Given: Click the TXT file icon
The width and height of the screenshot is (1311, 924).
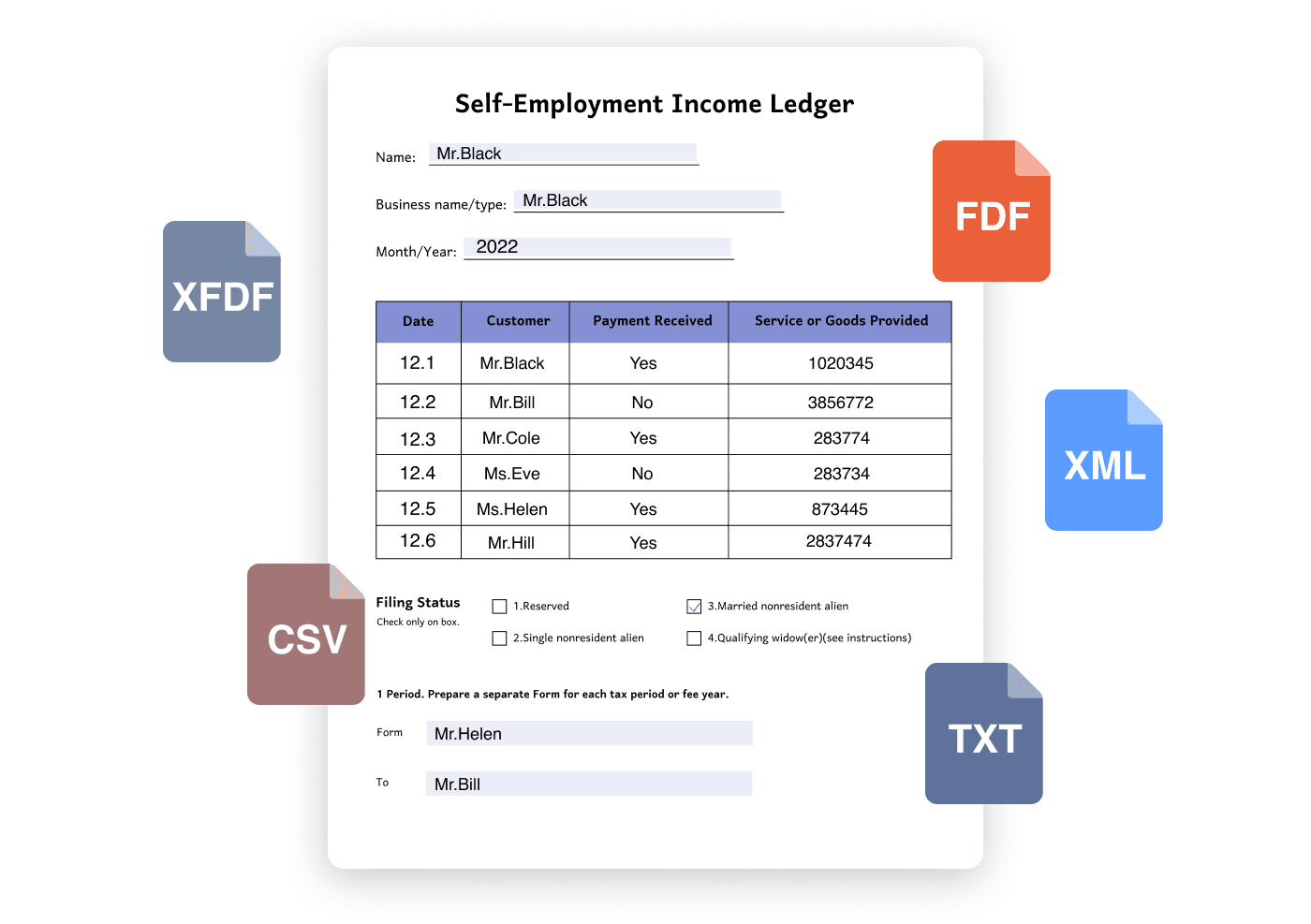Looking at the screenshot, I should [x=983, y=734].
